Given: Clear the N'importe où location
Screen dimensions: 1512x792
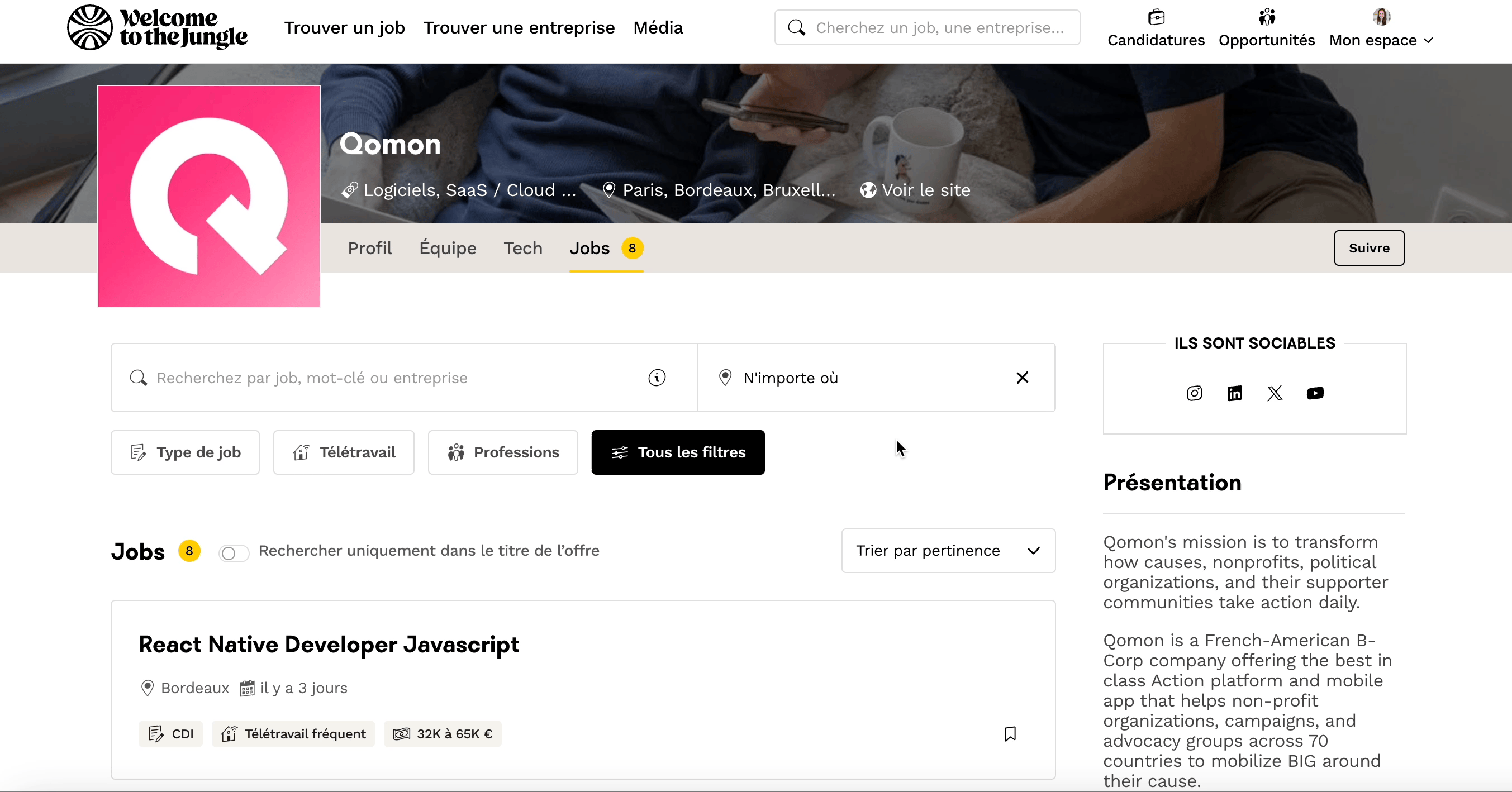Looking at the screenshot, I should point(1022,378).
